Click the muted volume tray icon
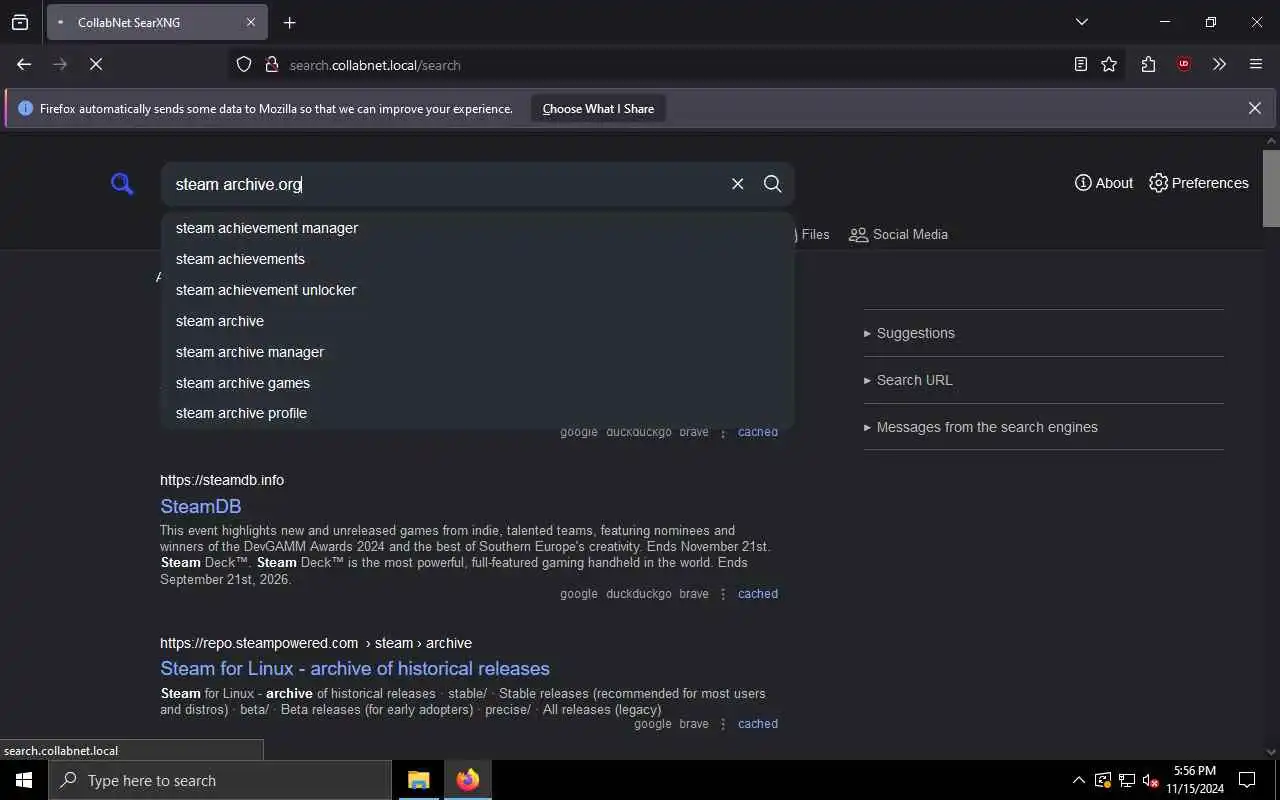 coord(1151,780)
